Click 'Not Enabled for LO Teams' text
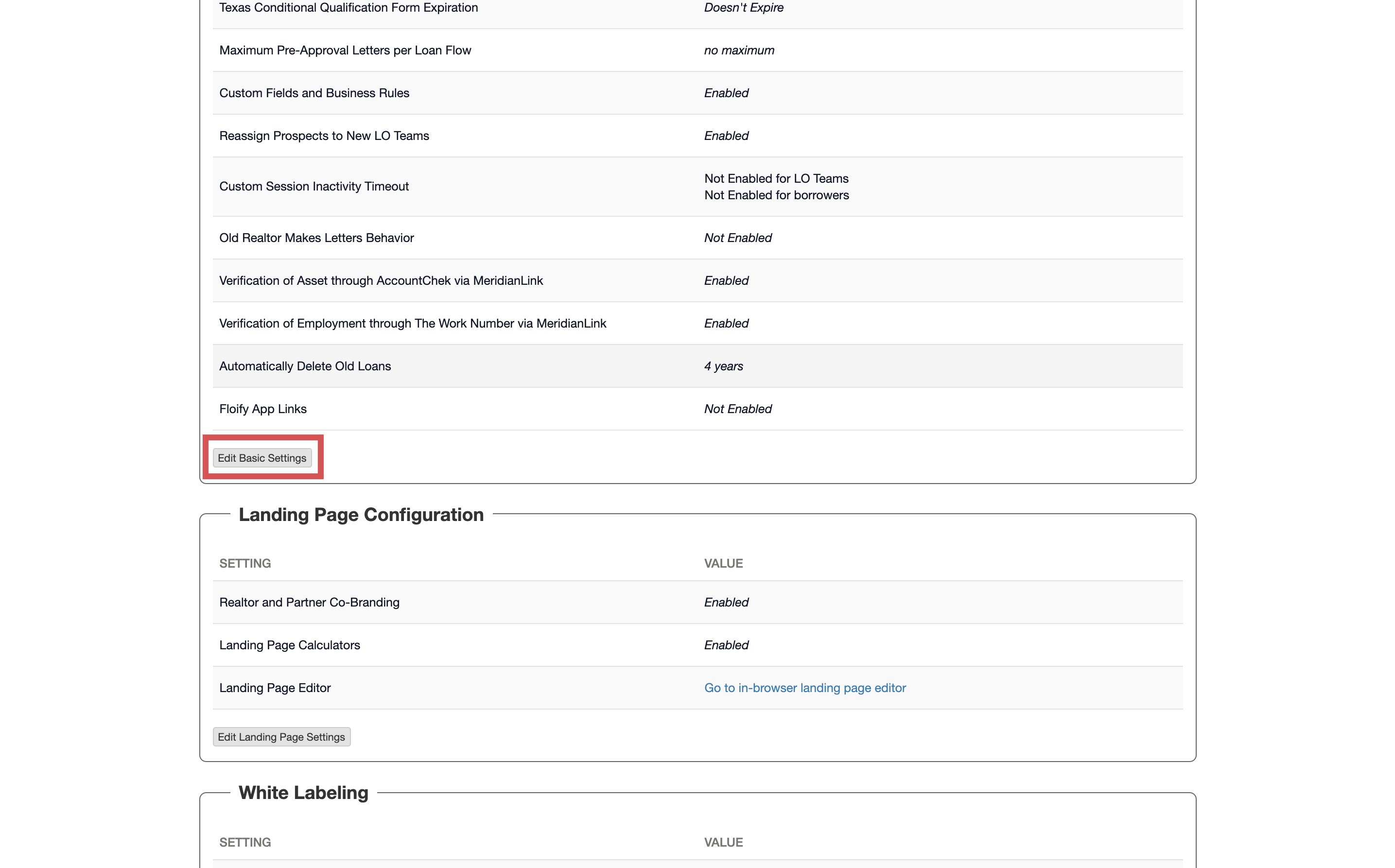This screenshot has width=1395, height=868. 776,178
